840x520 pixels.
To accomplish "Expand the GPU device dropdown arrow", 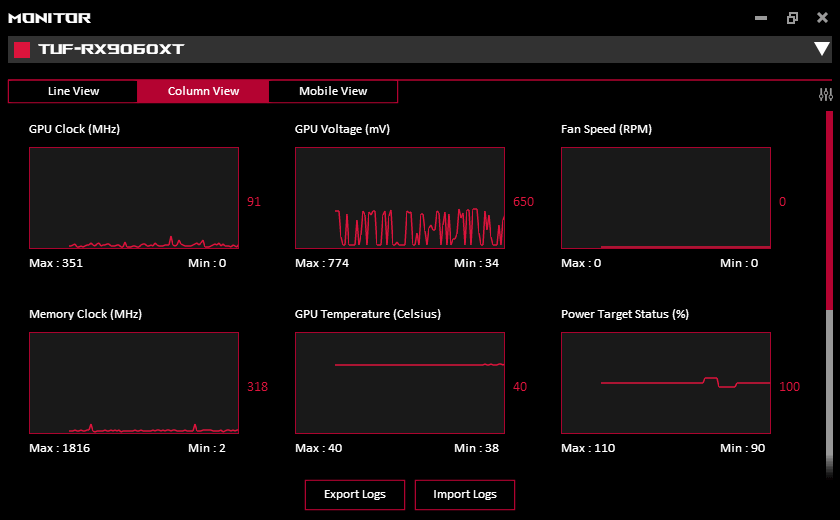I will point(821,49).
